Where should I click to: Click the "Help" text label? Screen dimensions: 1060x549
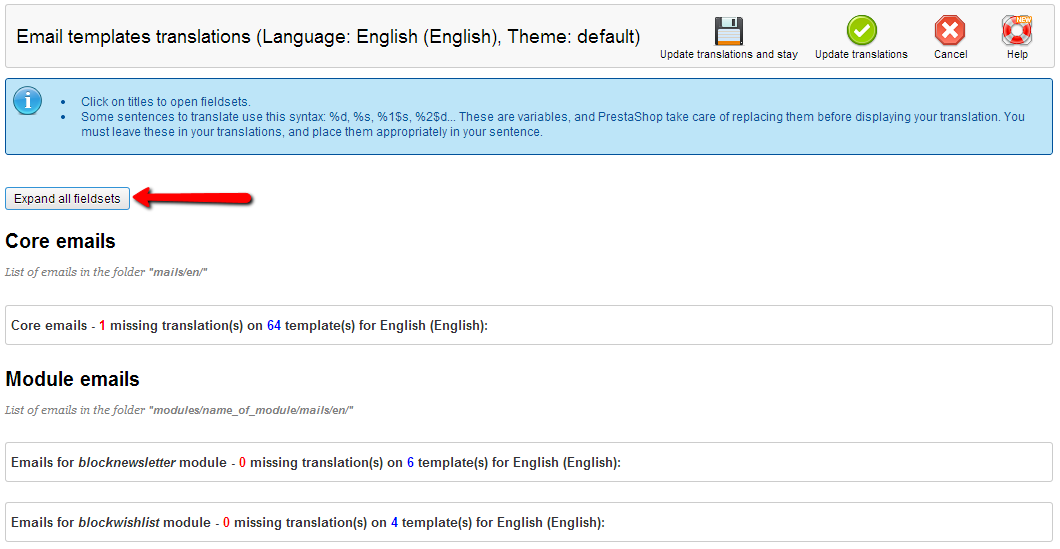[x=1017, y=55]
